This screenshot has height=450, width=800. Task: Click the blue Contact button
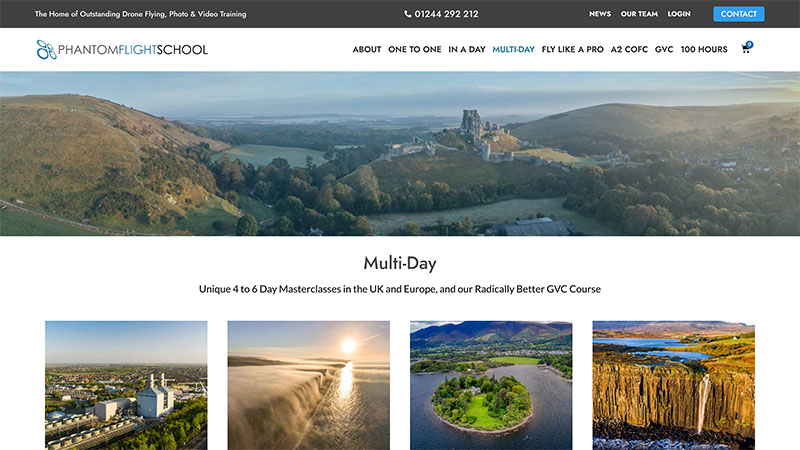click(x=738, y=14)
